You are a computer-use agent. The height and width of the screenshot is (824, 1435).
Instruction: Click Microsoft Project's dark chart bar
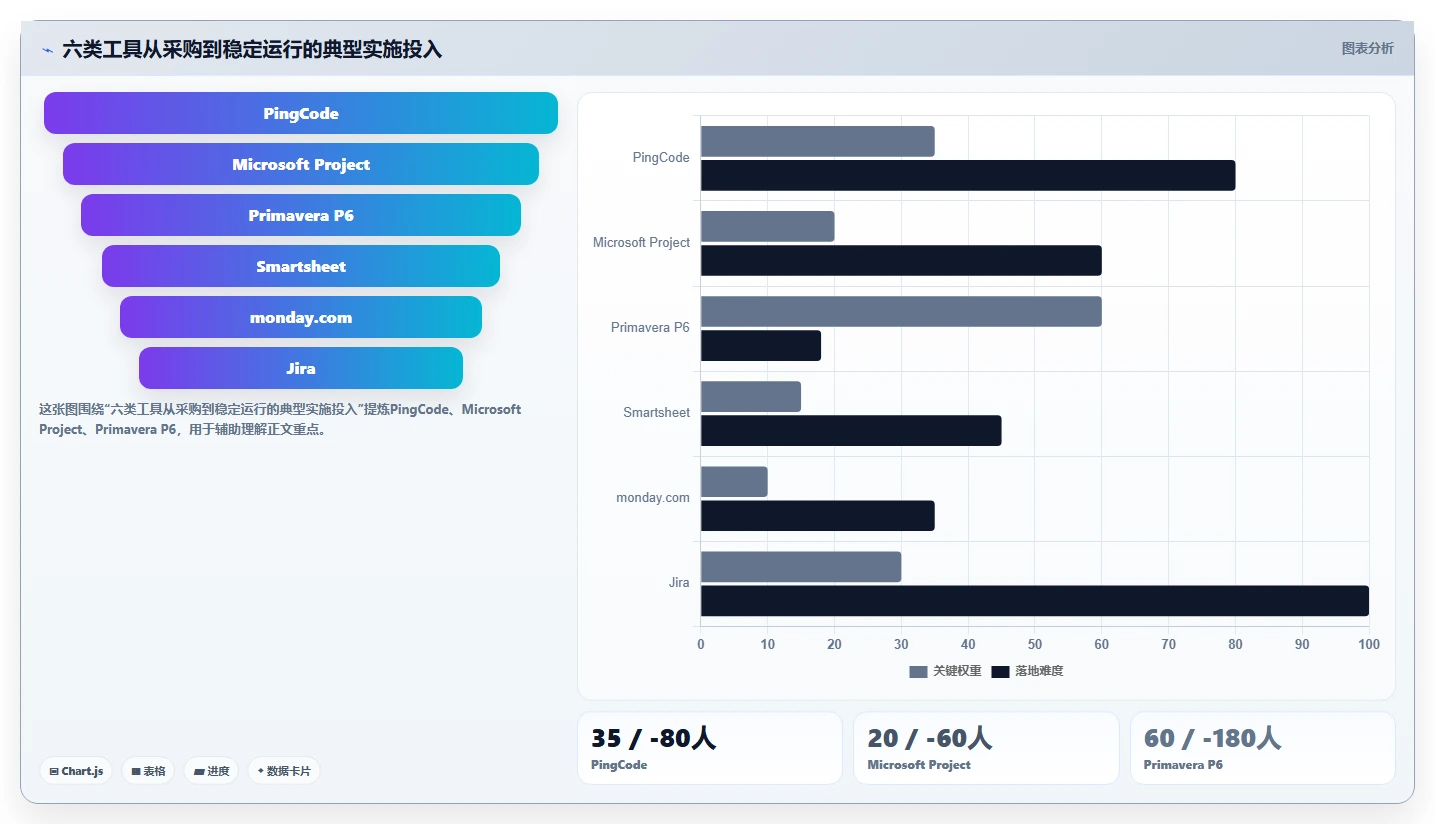point(901,260)
